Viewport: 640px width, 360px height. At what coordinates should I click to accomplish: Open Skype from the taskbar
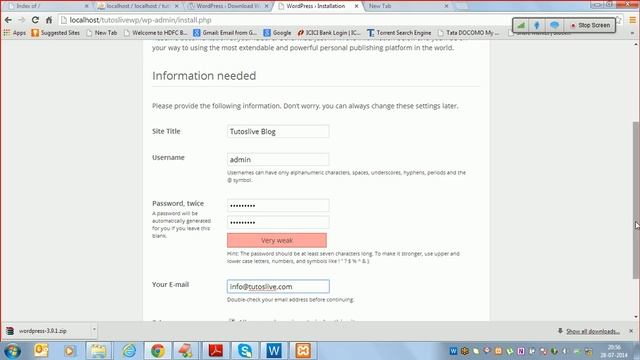[x=245, y=351]
